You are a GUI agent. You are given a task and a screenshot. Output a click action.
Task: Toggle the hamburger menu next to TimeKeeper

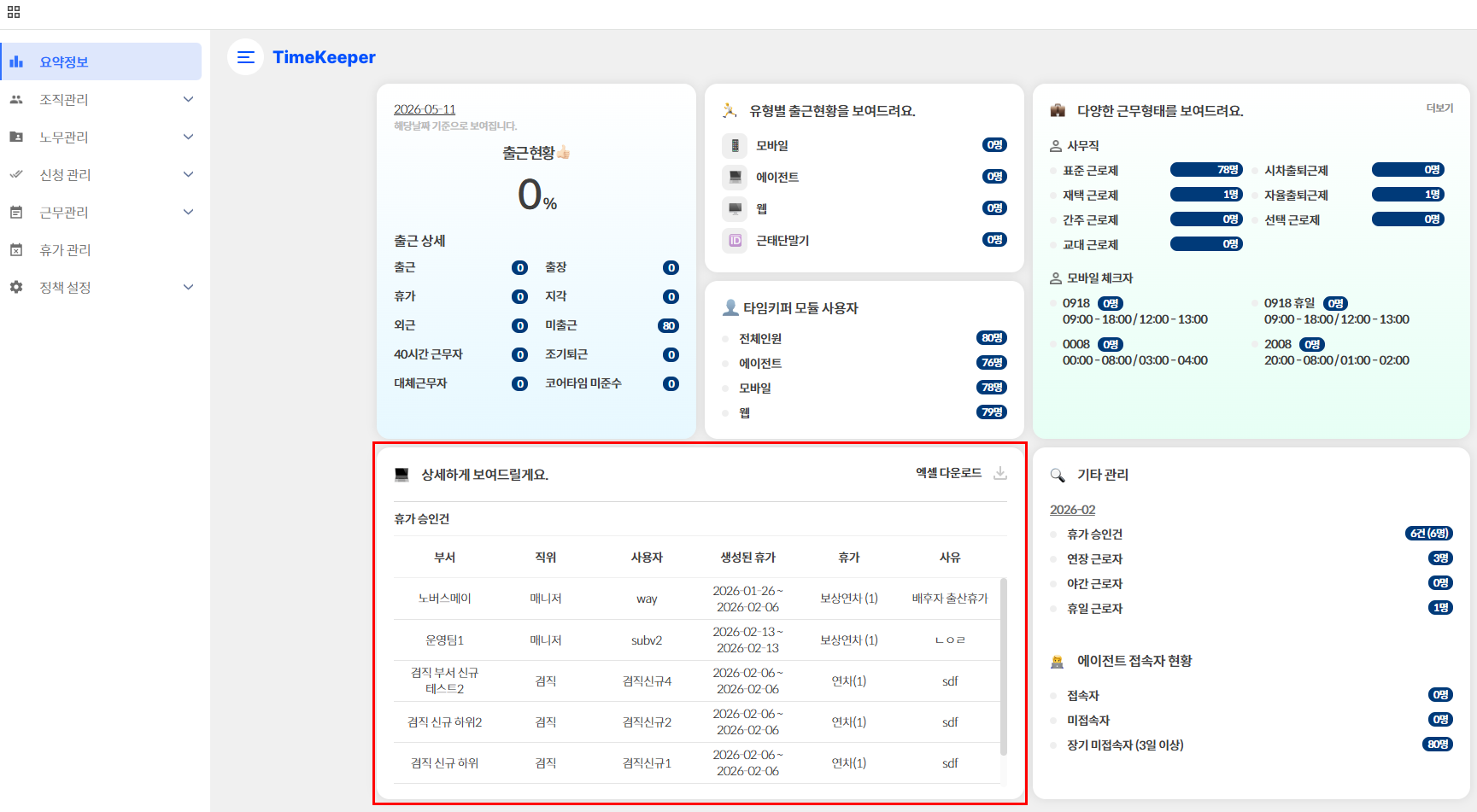tap(246, 57)
